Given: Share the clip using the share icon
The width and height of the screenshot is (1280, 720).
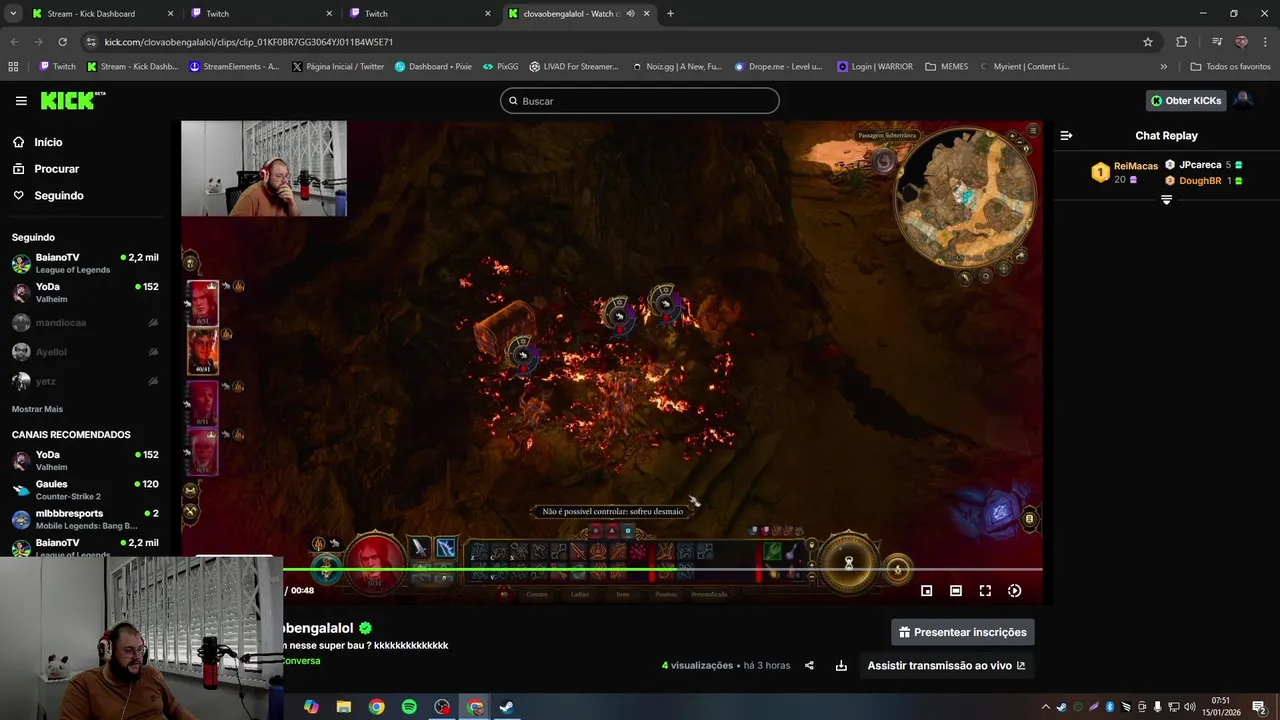Looking at the screenshot, I should tap(809, 665).
